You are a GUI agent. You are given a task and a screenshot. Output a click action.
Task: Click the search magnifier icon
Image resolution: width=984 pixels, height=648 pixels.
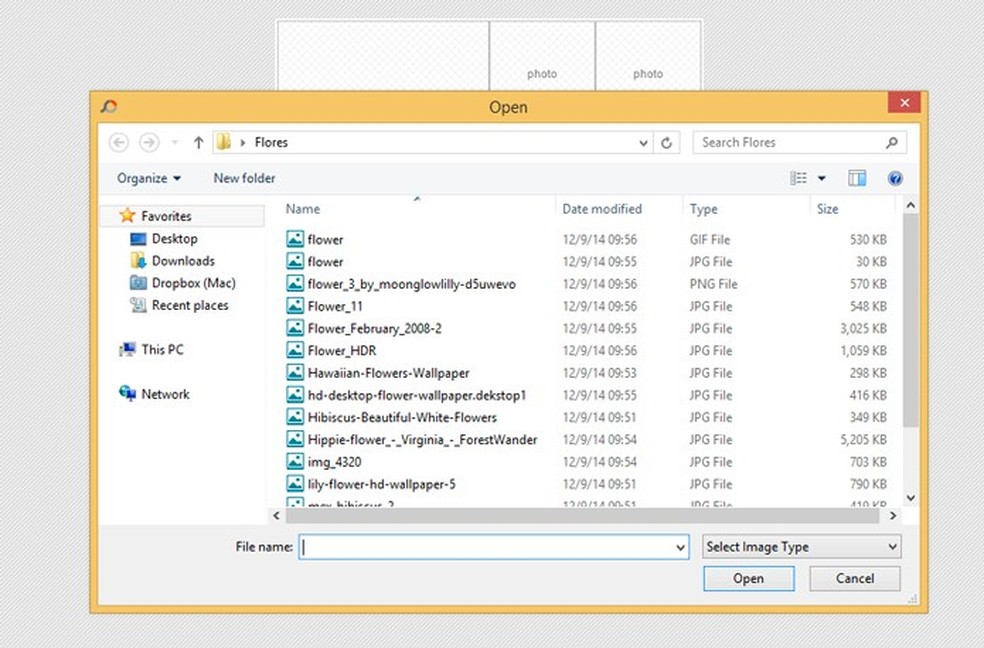pyautogui.click(x=892, y=143)
